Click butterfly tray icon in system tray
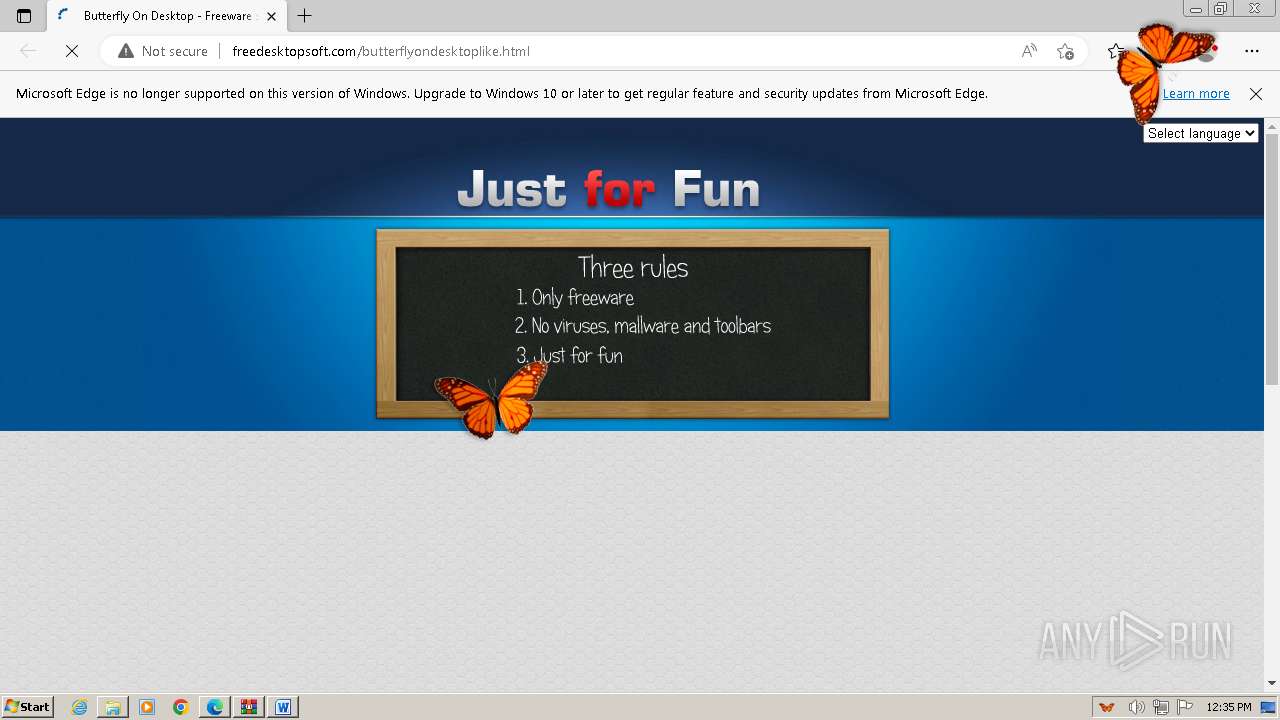1280x720 pixels. point(1107,707)
